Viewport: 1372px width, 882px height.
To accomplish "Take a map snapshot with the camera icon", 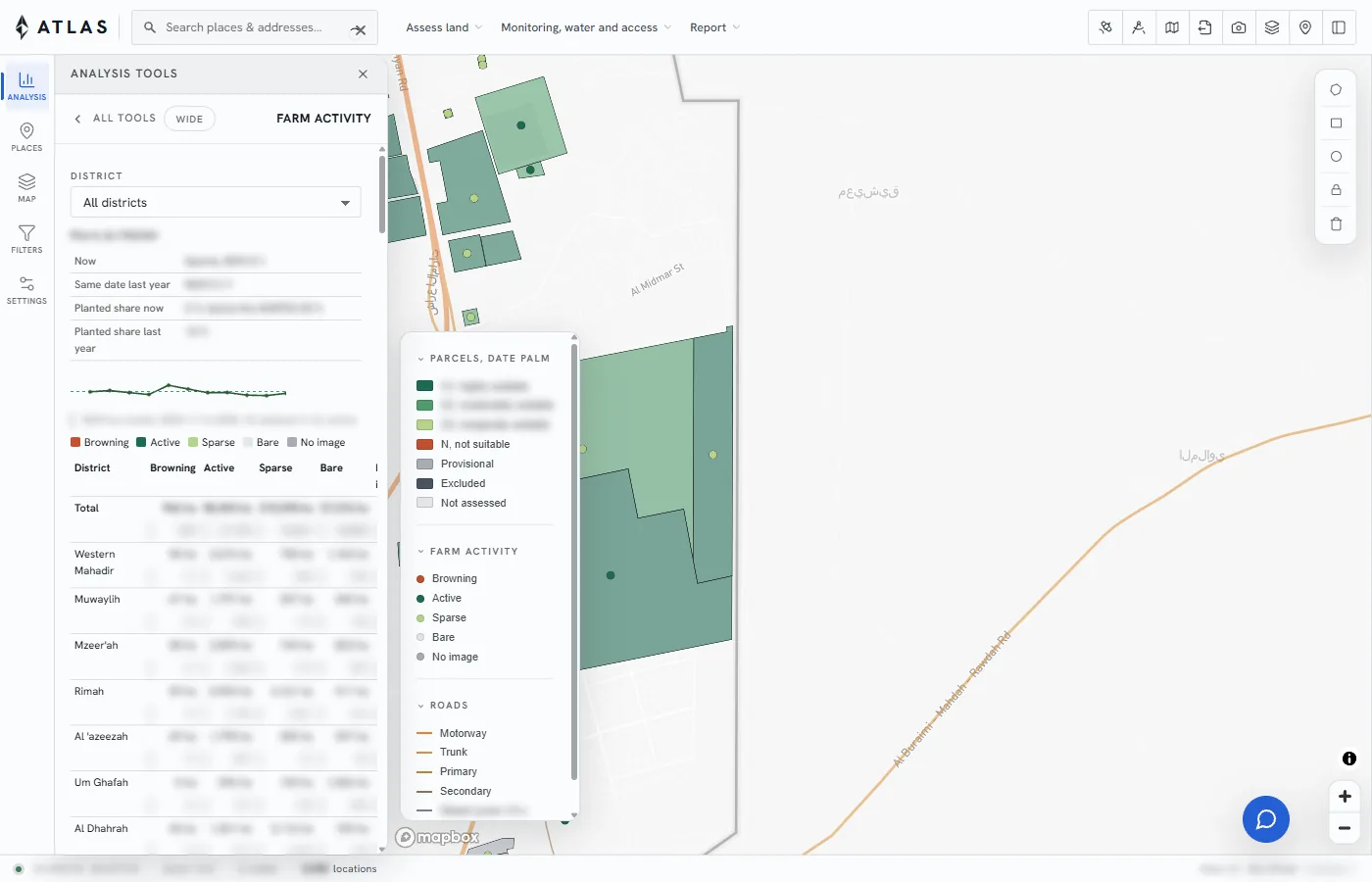I will [1239, 27].
